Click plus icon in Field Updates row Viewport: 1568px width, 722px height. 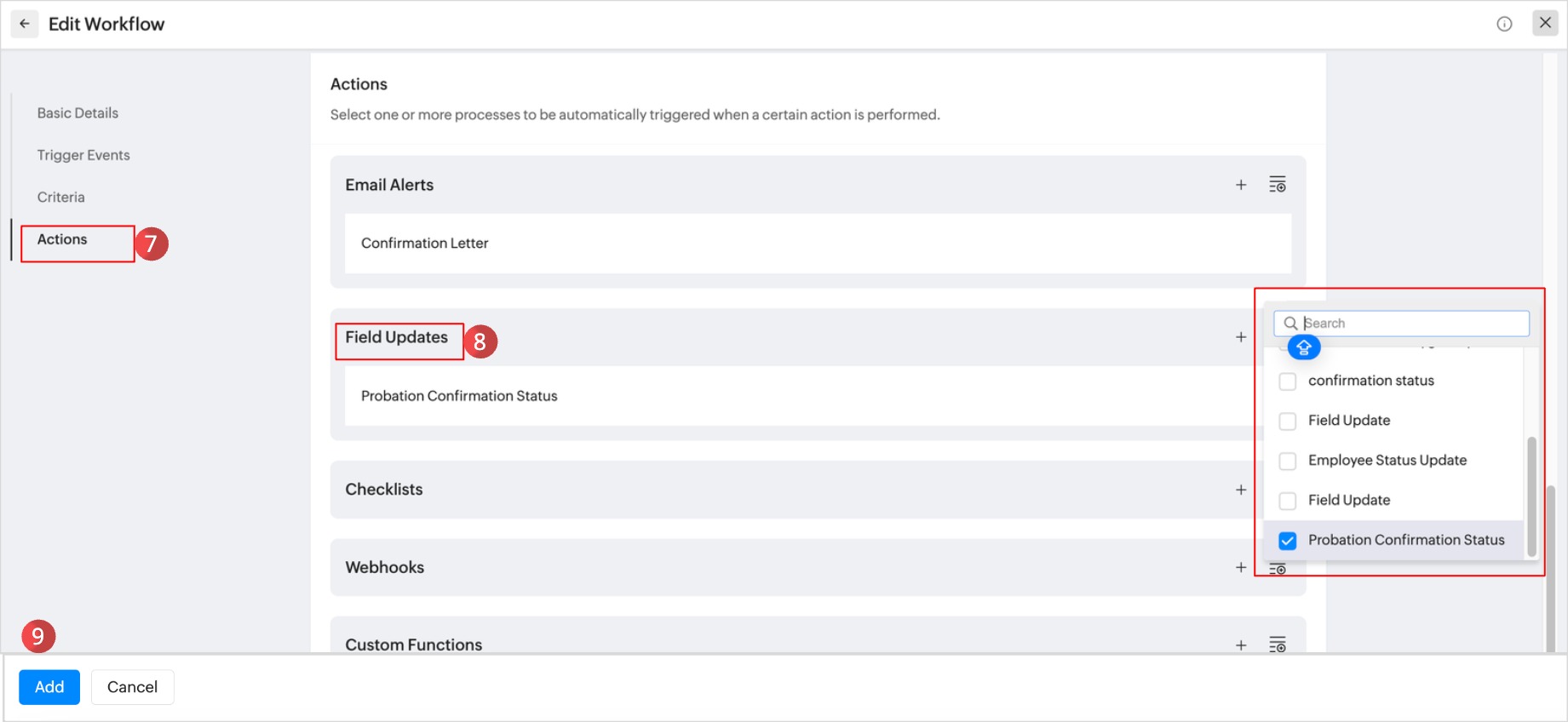pyautogui.click(x=1241, y=337)
